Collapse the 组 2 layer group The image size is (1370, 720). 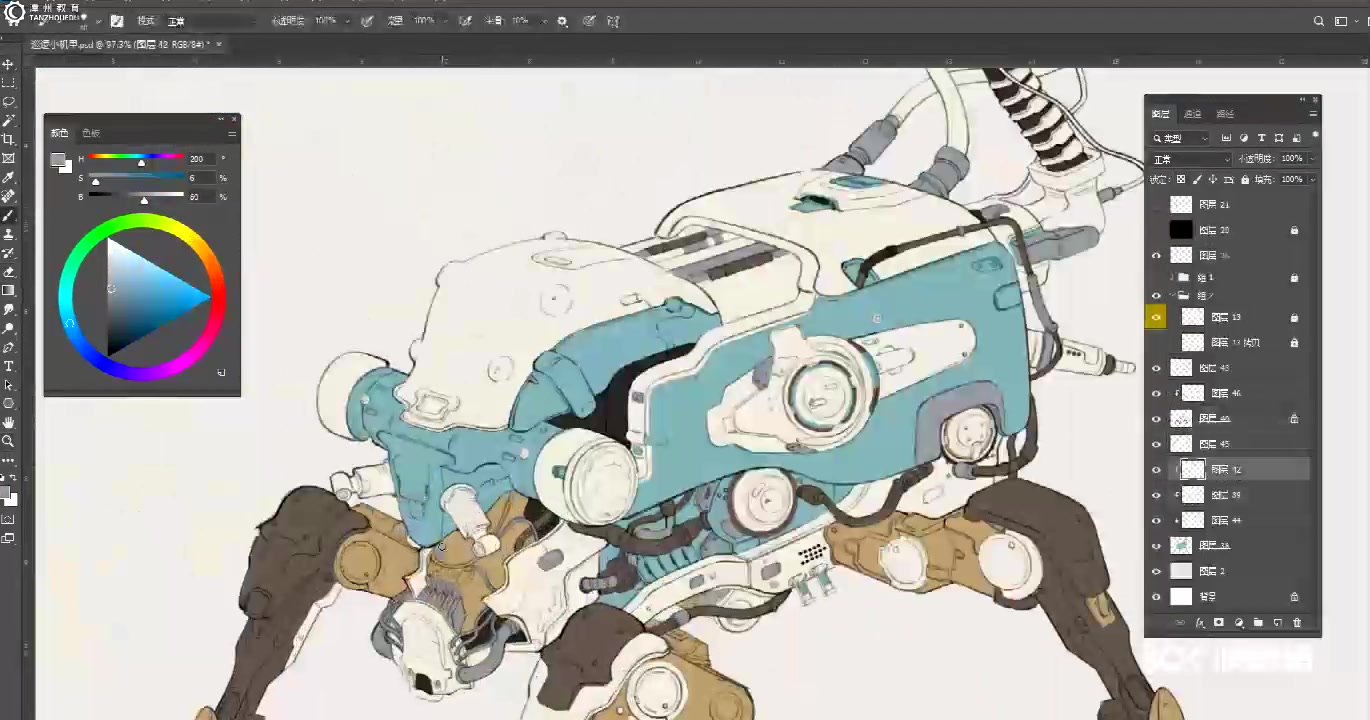click(x=1172, y=296)
